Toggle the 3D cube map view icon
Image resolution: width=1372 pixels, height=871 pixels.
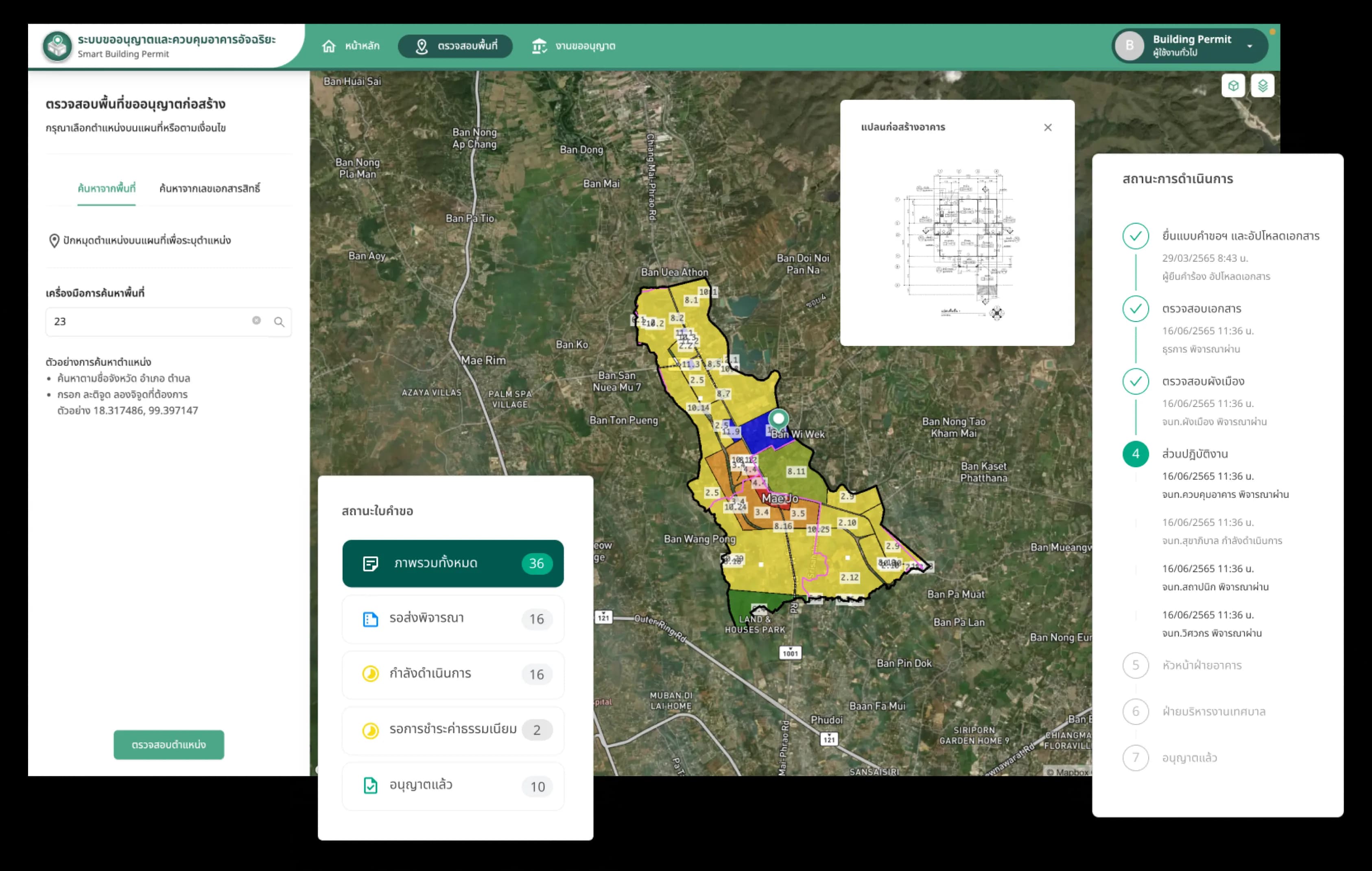coord(1233,85)
